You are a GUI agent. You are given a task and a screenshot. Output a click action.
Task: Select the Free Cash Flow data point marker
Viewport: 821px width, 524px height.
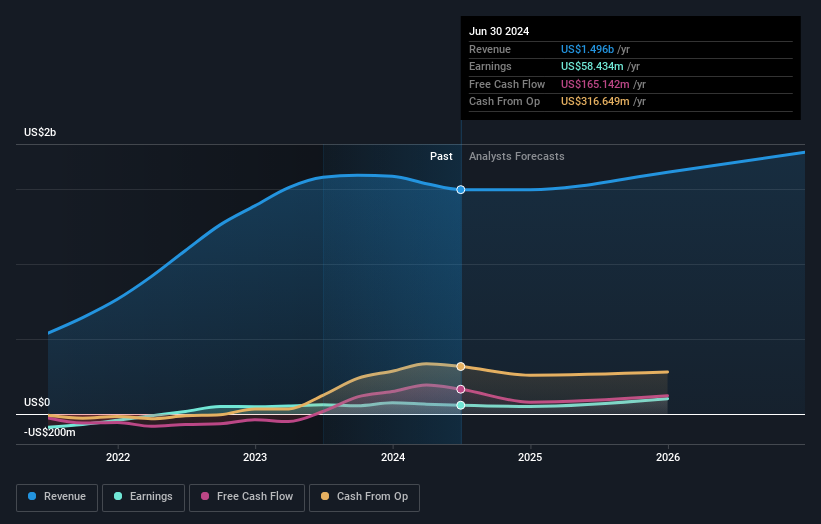(x=461, y=389)
